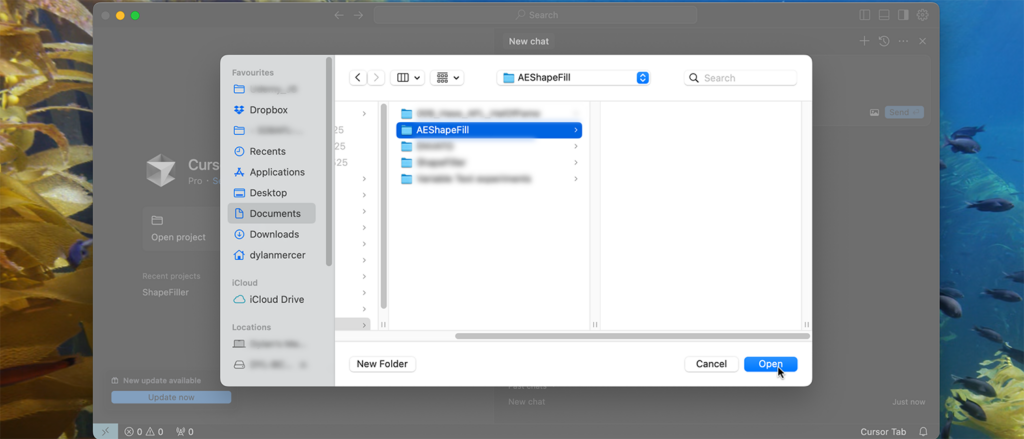Screen dimensions: 1024x439
Task: Open the AEShapeFill folder with the Open button
Action: click(x=771, y=364)
